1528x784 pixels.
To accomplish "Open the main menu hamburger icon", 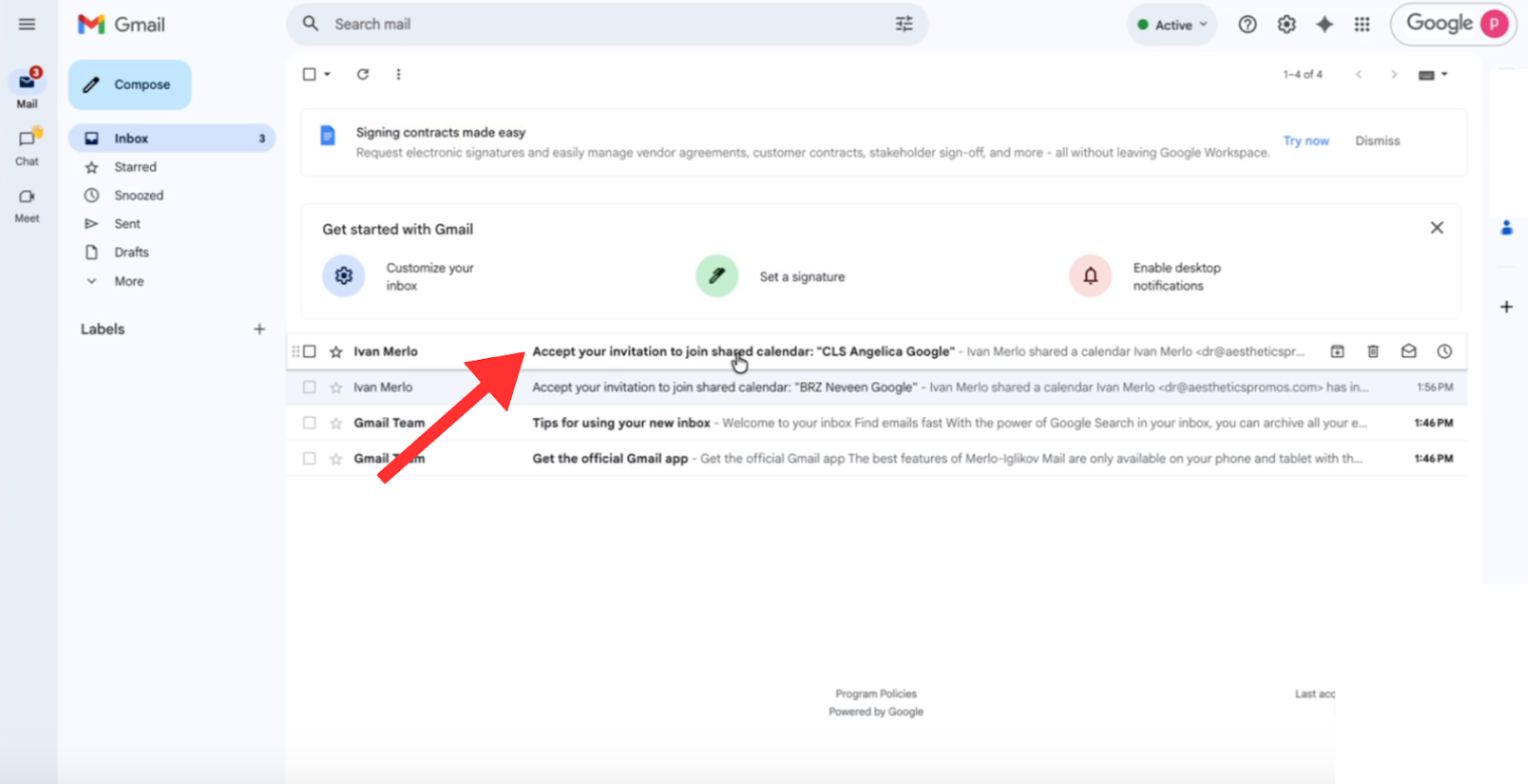I will point(27,24).
